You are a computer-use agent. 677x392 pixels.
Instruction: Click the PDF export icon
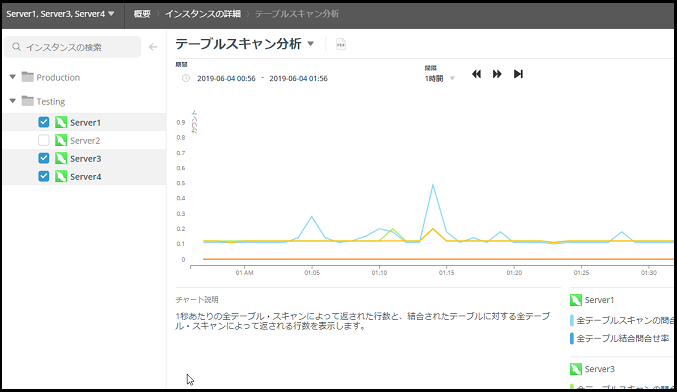tap(341, 44)
